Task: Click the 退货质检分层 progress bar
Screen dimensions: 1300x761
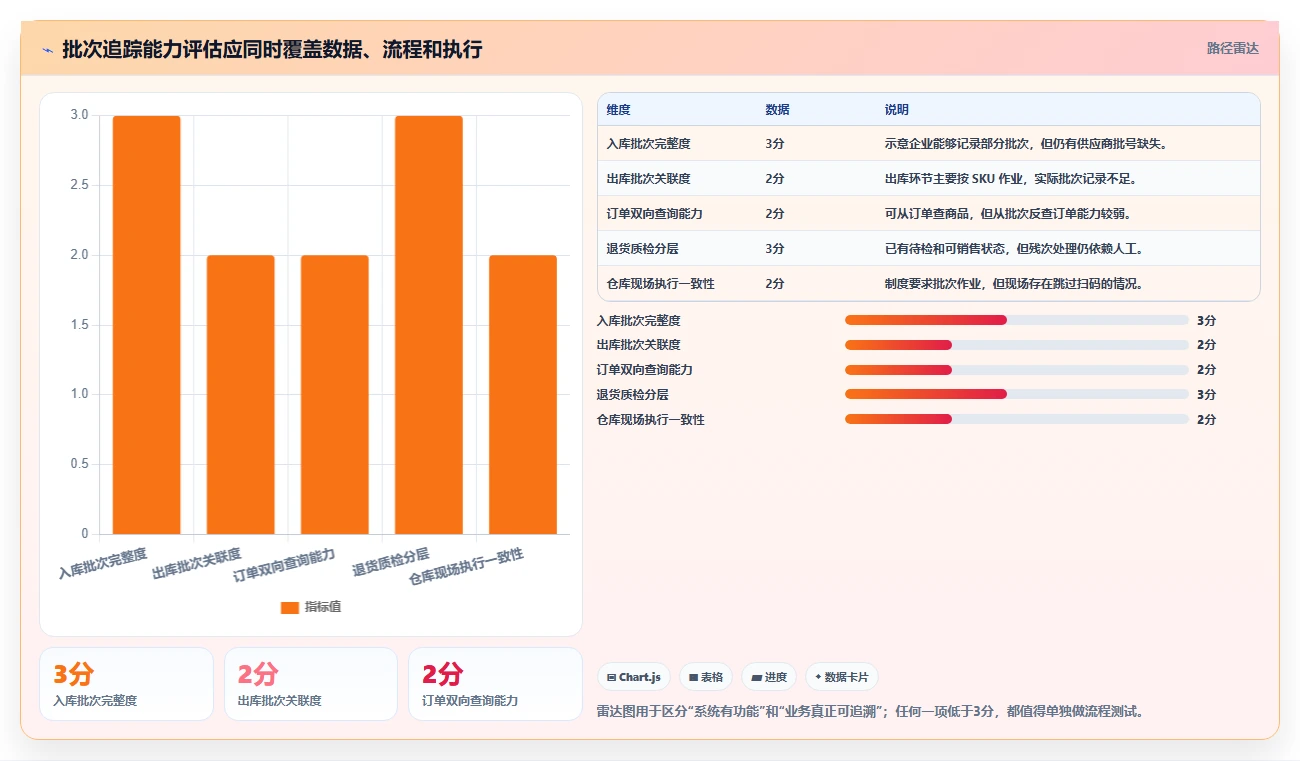Action: (1016, 394)
